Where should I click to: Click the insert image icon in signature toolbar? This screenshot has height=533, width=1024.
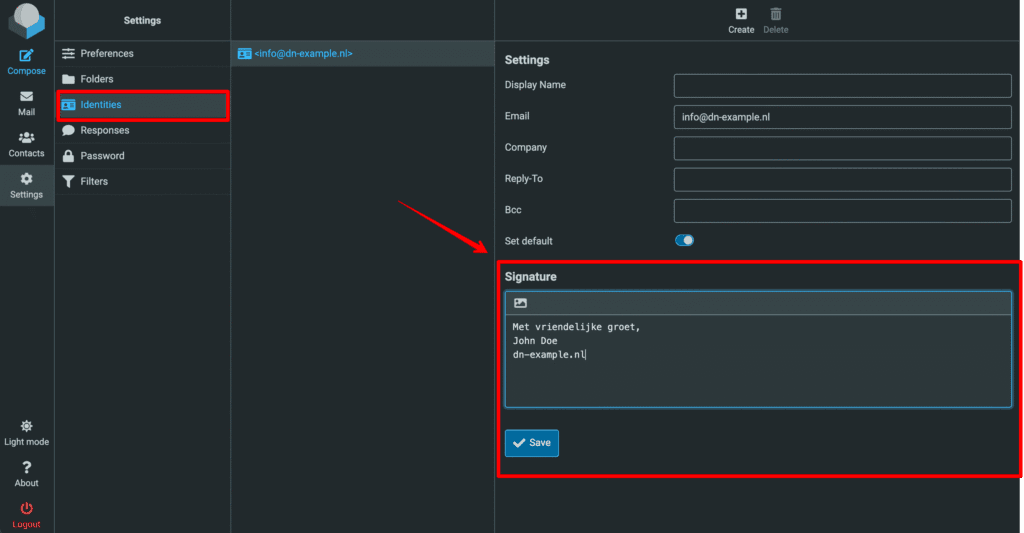click(520, 303)
